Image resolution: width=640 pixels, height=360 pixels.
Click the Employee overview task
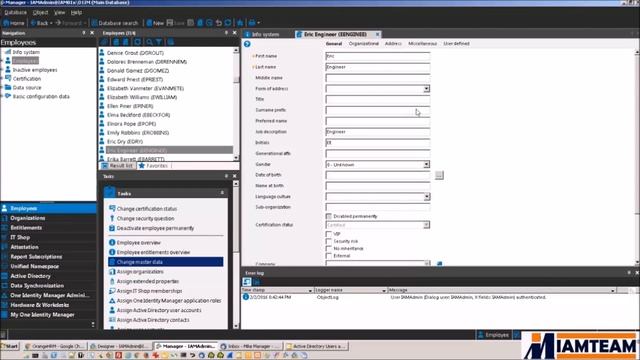138,242
